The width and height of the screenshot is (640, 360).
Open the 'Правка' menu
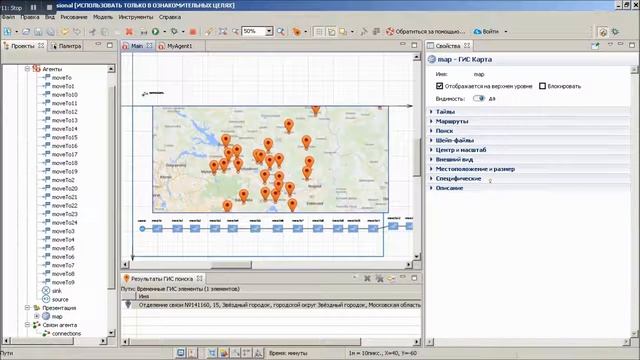pyautogui.click(x=30, y=17)
